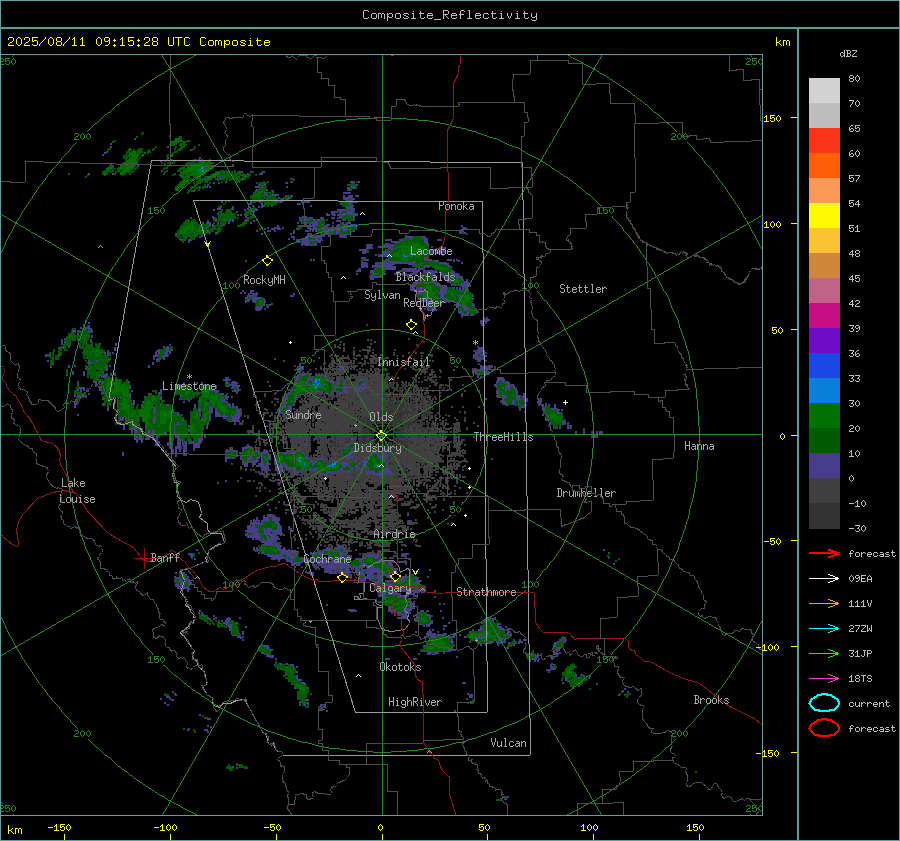The image size is (900, 841).
Task: Click the ThreeHills city label
Action: click(x=503, y=437)
